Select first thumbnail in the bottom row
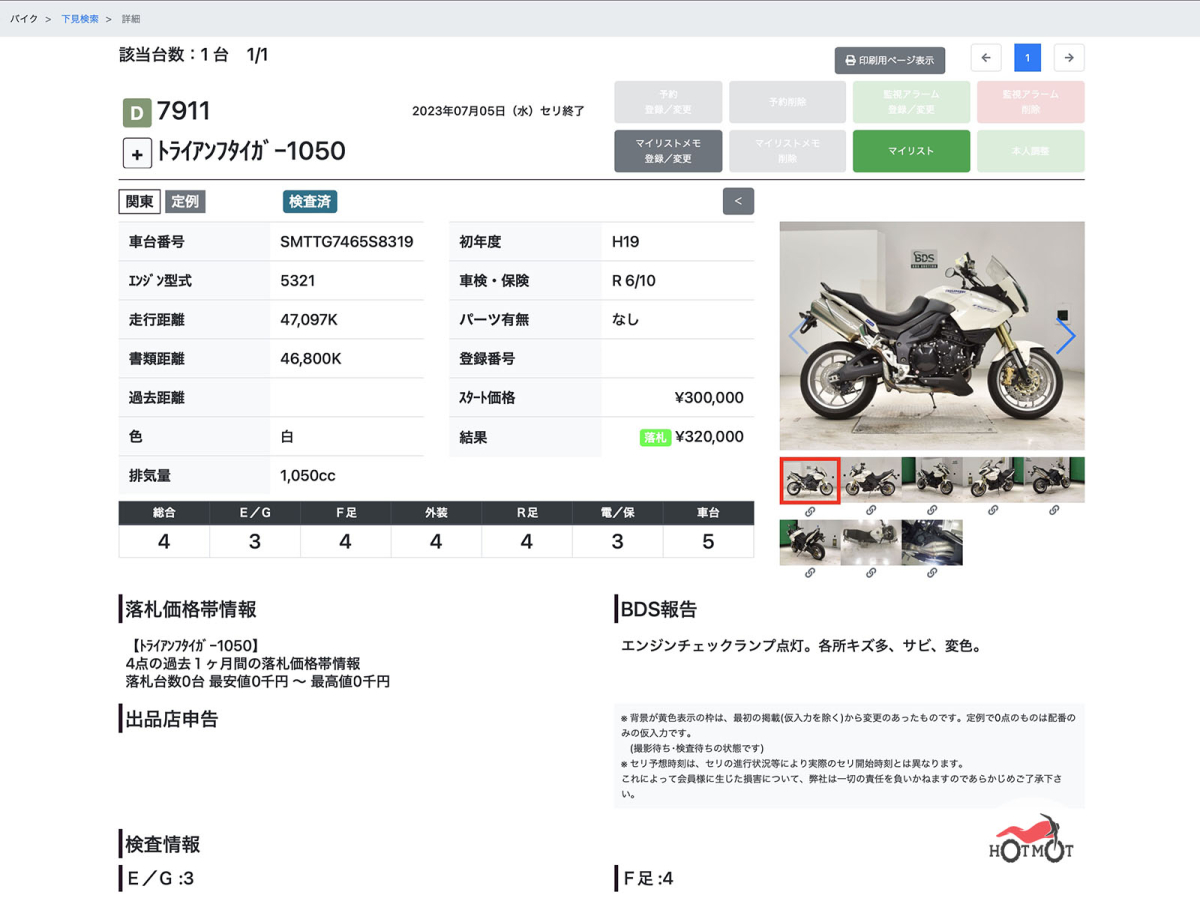Screen dimensions: 1200x898 810,542
